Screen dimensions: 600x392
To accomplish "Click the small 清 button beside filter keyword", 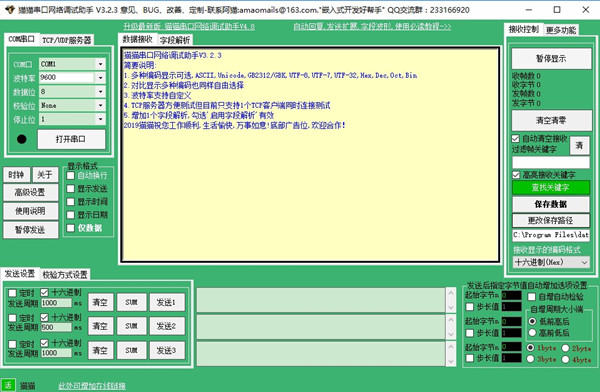I will (x=579, y=145).
